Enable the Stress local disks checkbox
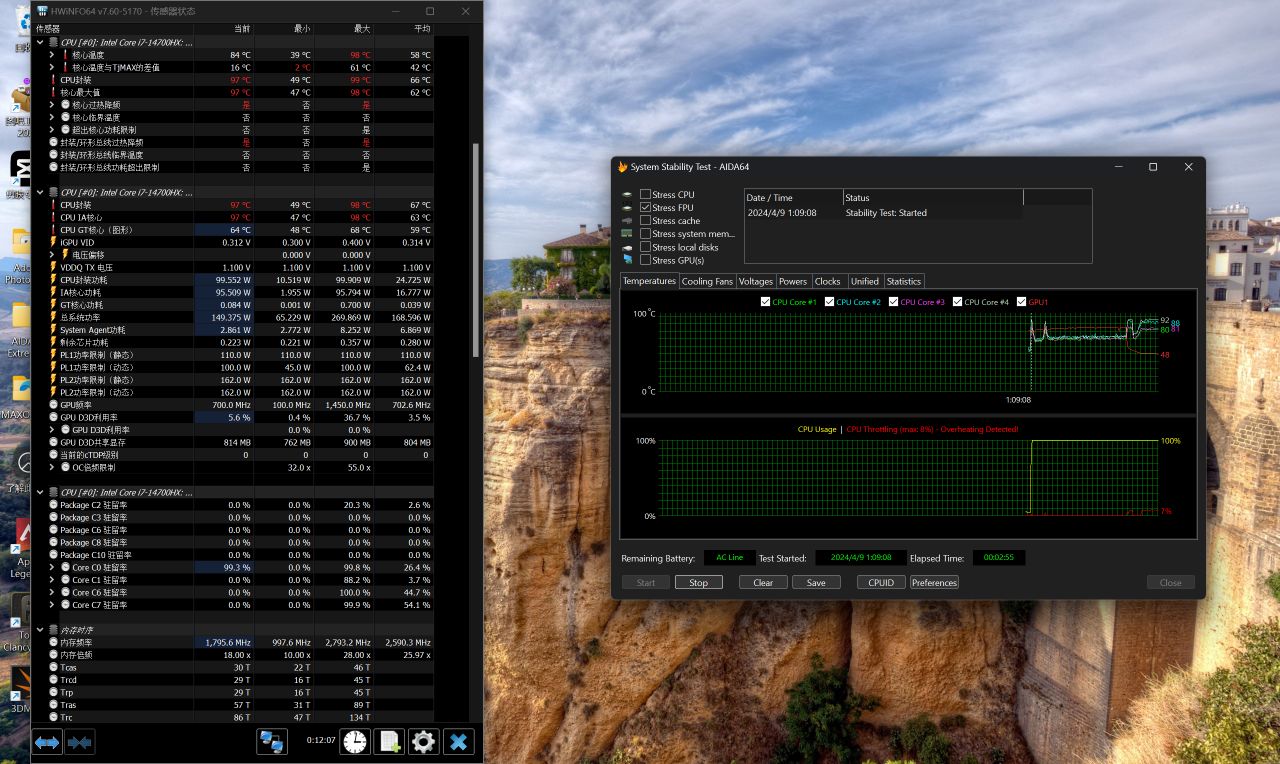Screen dimensions: 1280x764 [645, 247]
